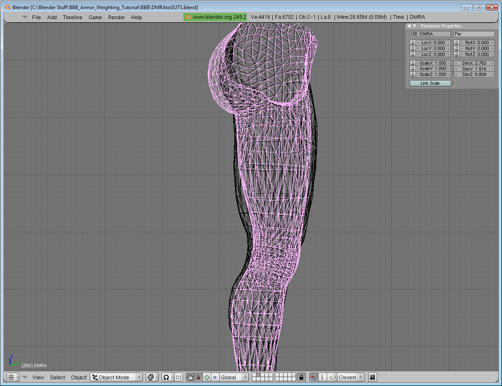
Task: Open the Closest snap mode dropdown
Action: [351, 377]
